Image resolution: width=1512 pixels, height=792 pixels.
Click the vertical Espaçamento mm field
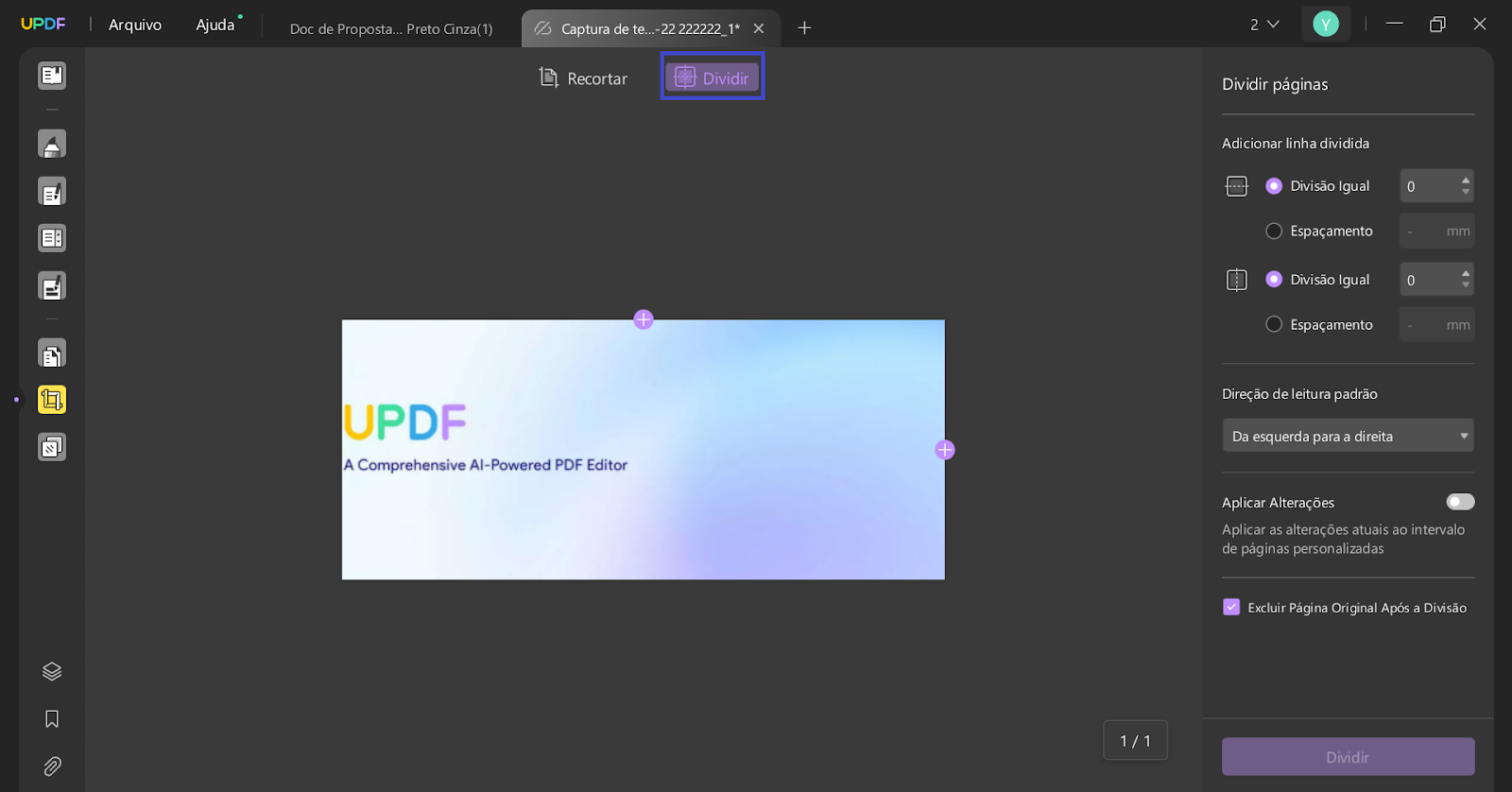pyautogui.click(x=1437, y=324)
